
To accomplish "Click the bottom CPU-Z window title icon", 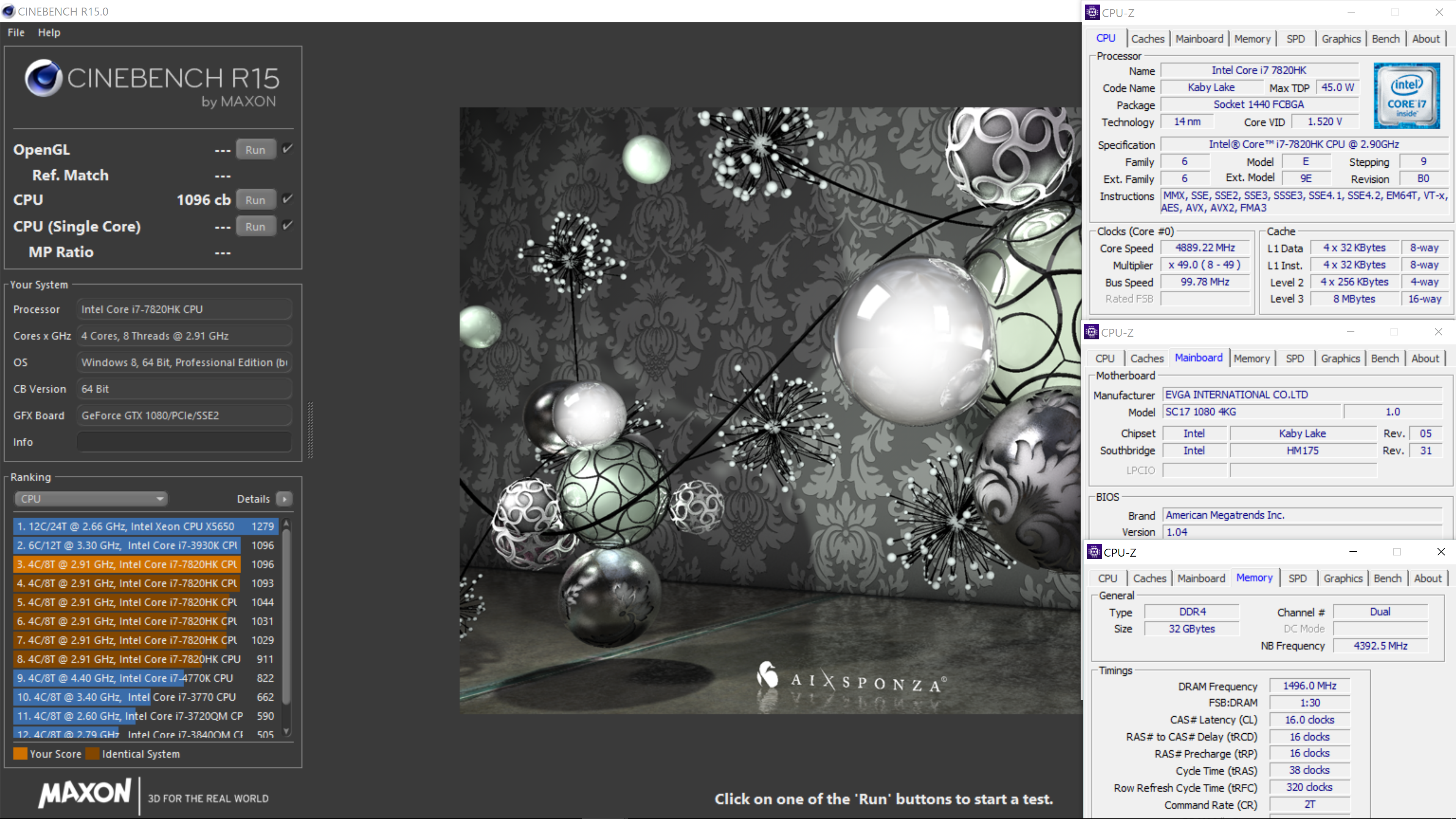I will (1094, 552).
